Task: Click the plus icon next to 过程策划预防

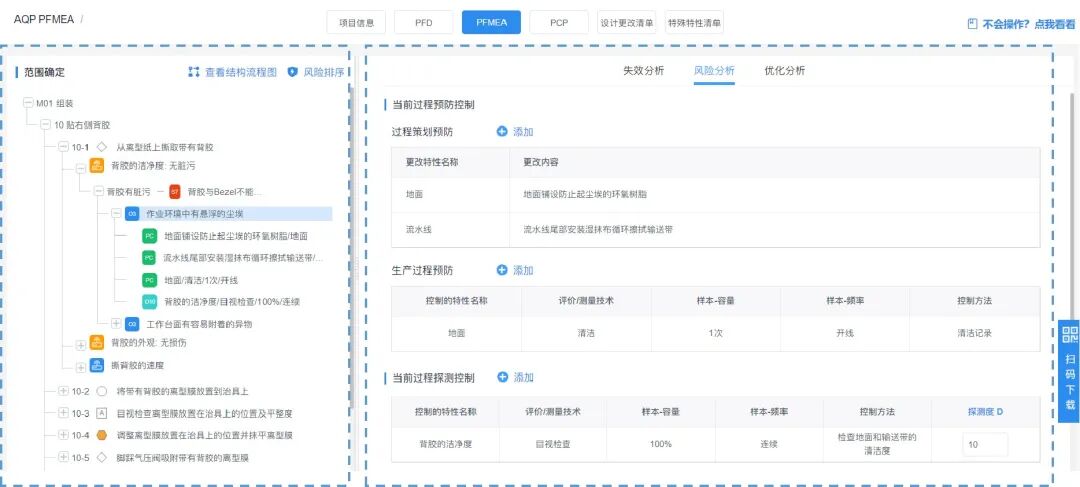Action: [x=502, y=132]
